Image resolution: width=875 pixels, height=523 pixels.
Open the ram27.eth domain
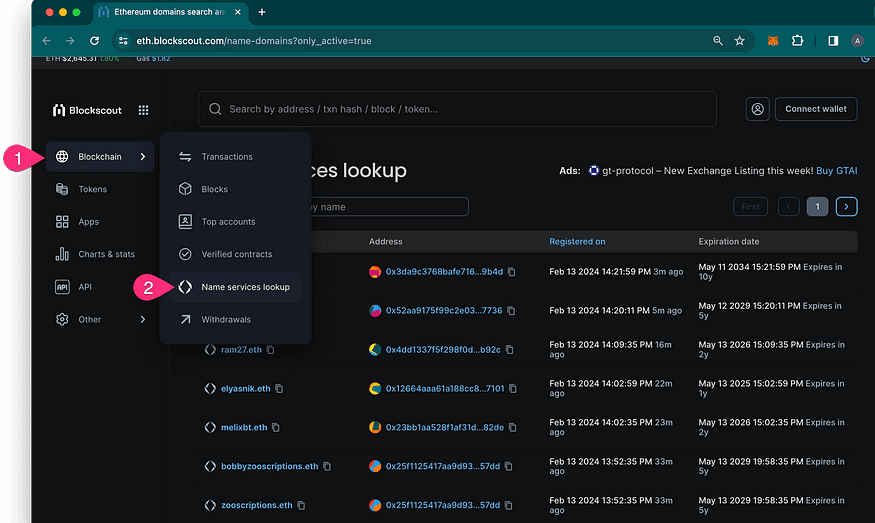241,349
